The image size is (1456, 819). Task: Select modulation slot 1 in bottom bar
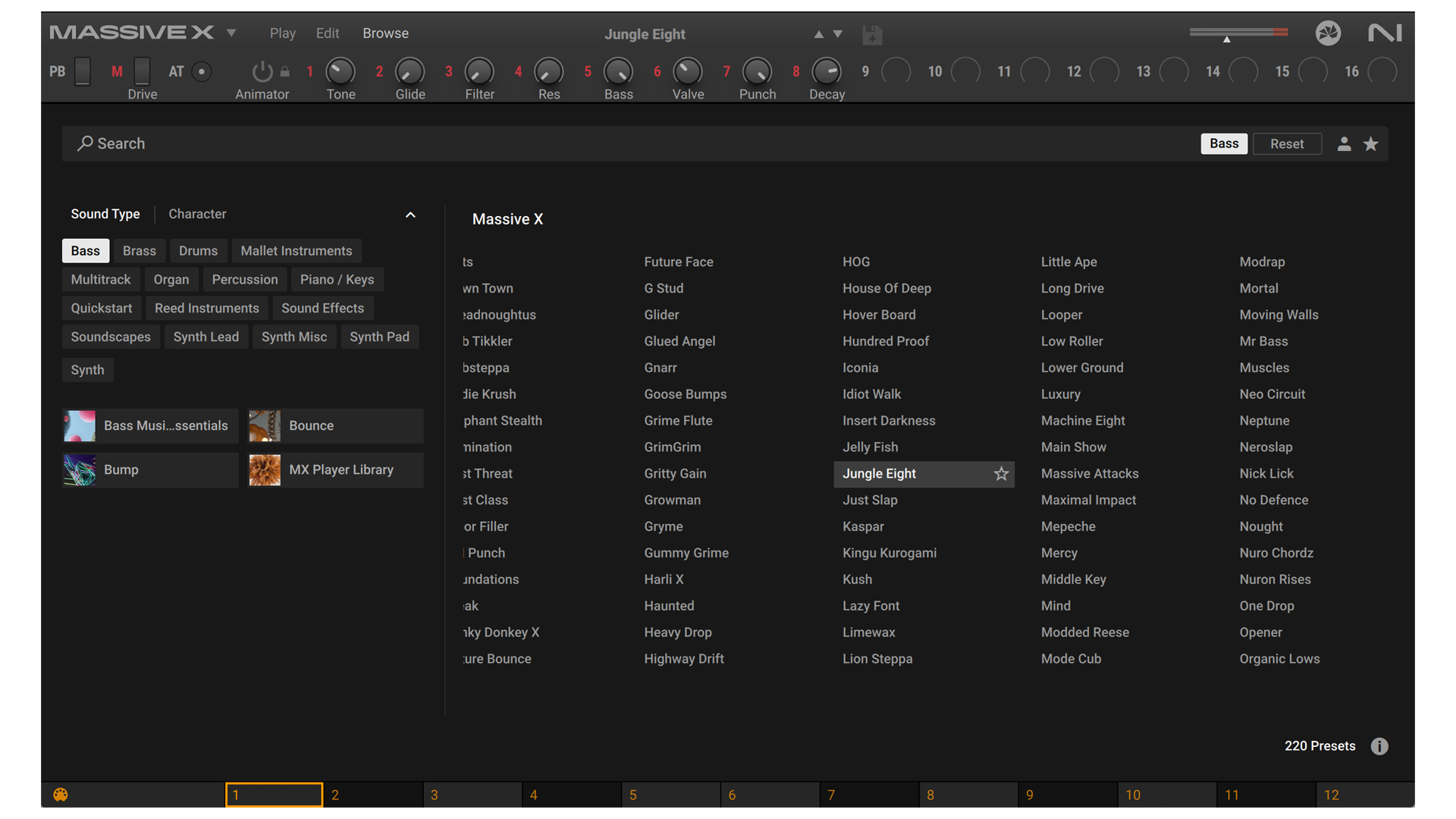pos(274,795)
